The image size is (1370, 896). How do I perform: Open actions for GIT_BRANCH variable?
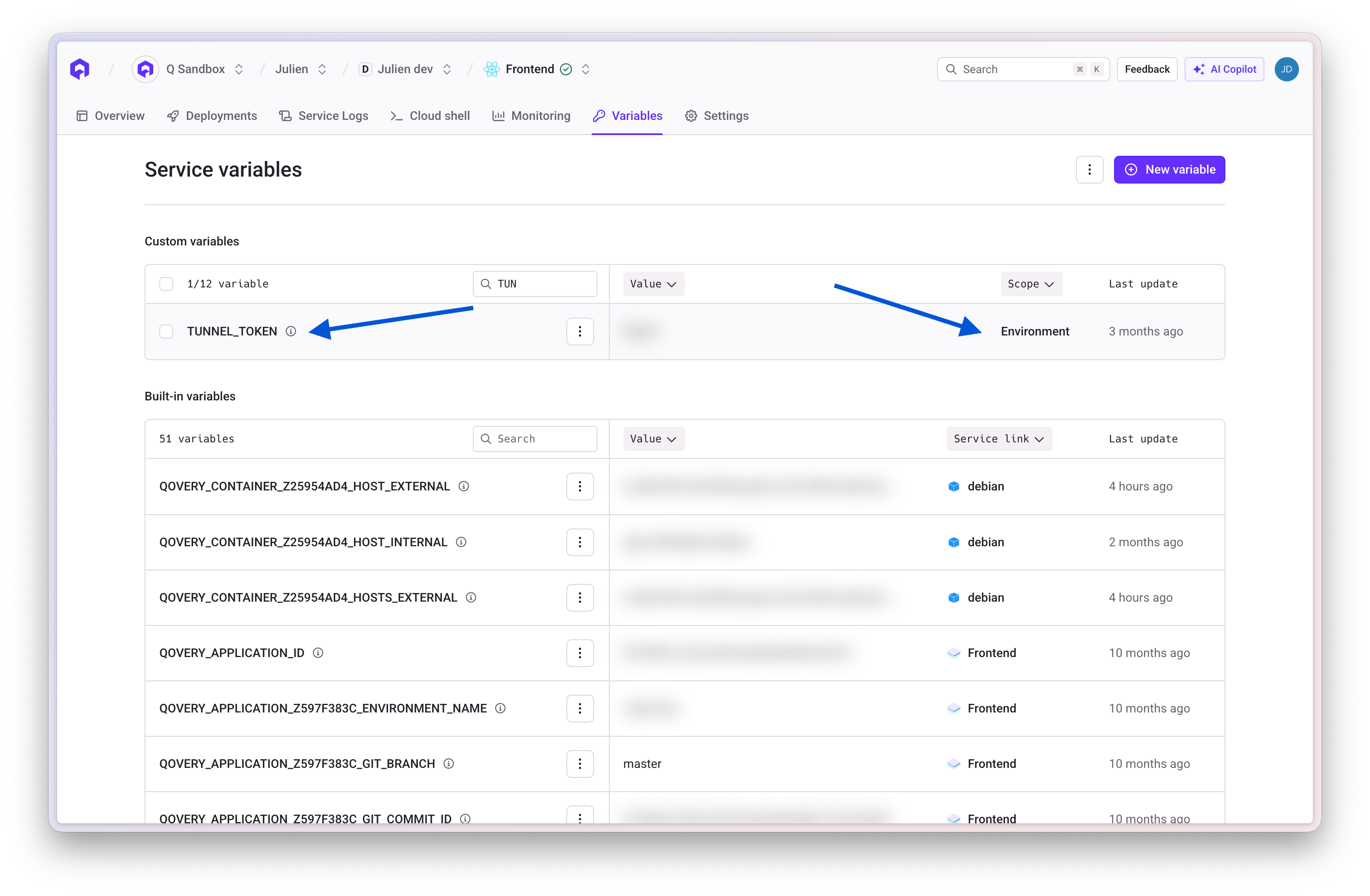(x=580, y=764)
